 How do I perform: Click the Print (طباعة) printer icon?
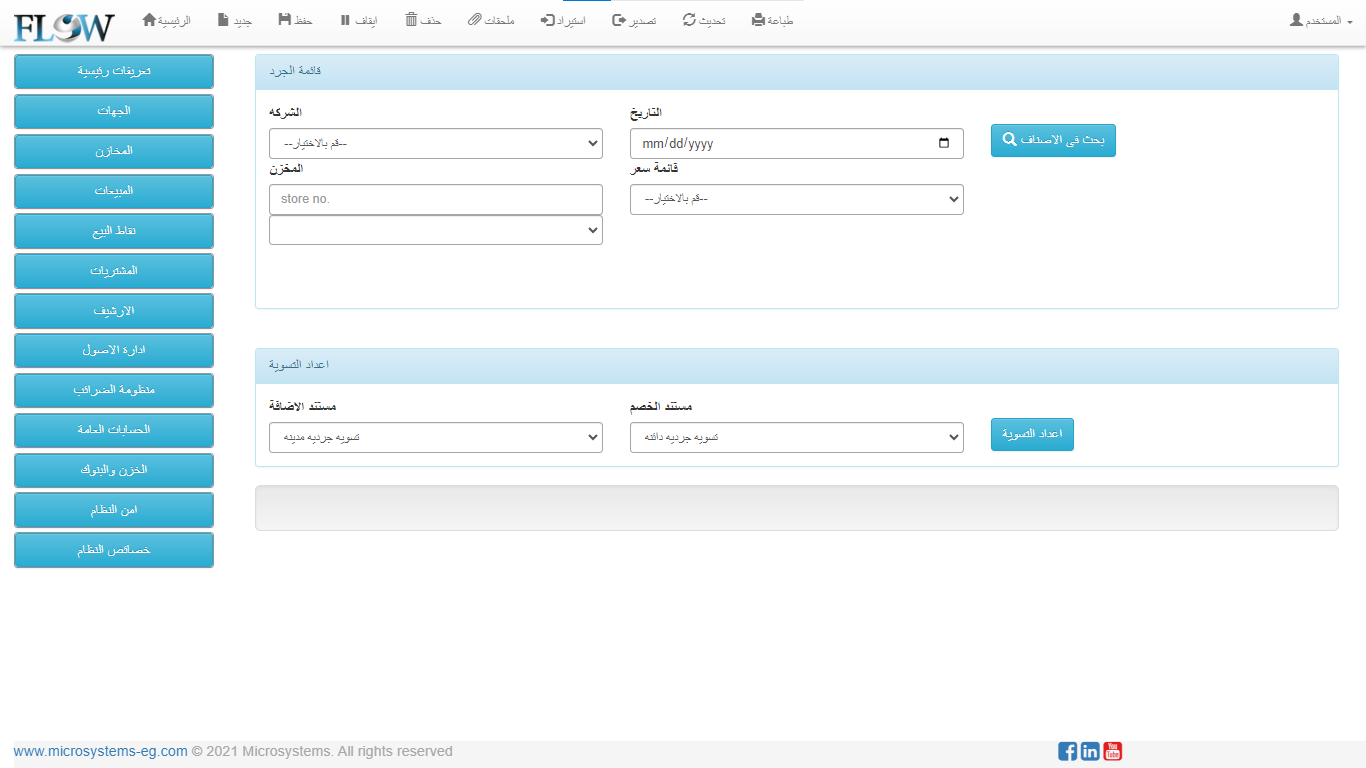click(758, 20)
